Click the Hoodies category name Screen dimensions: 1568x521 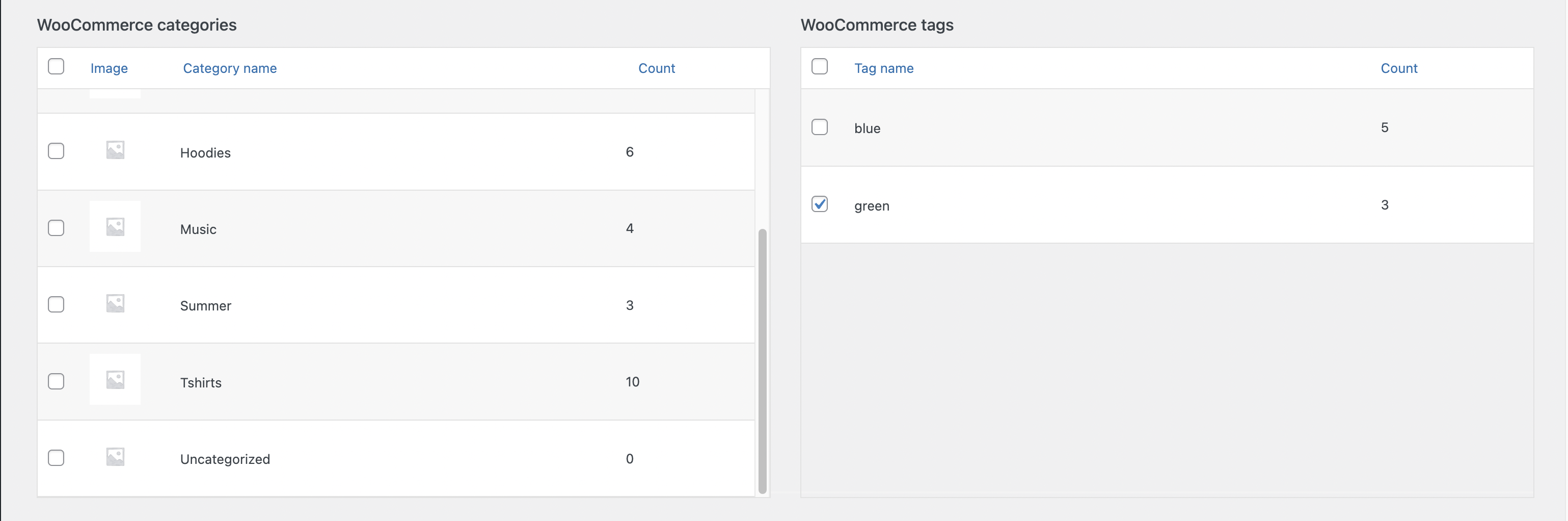pyautogui.click(x=206, y=153)
